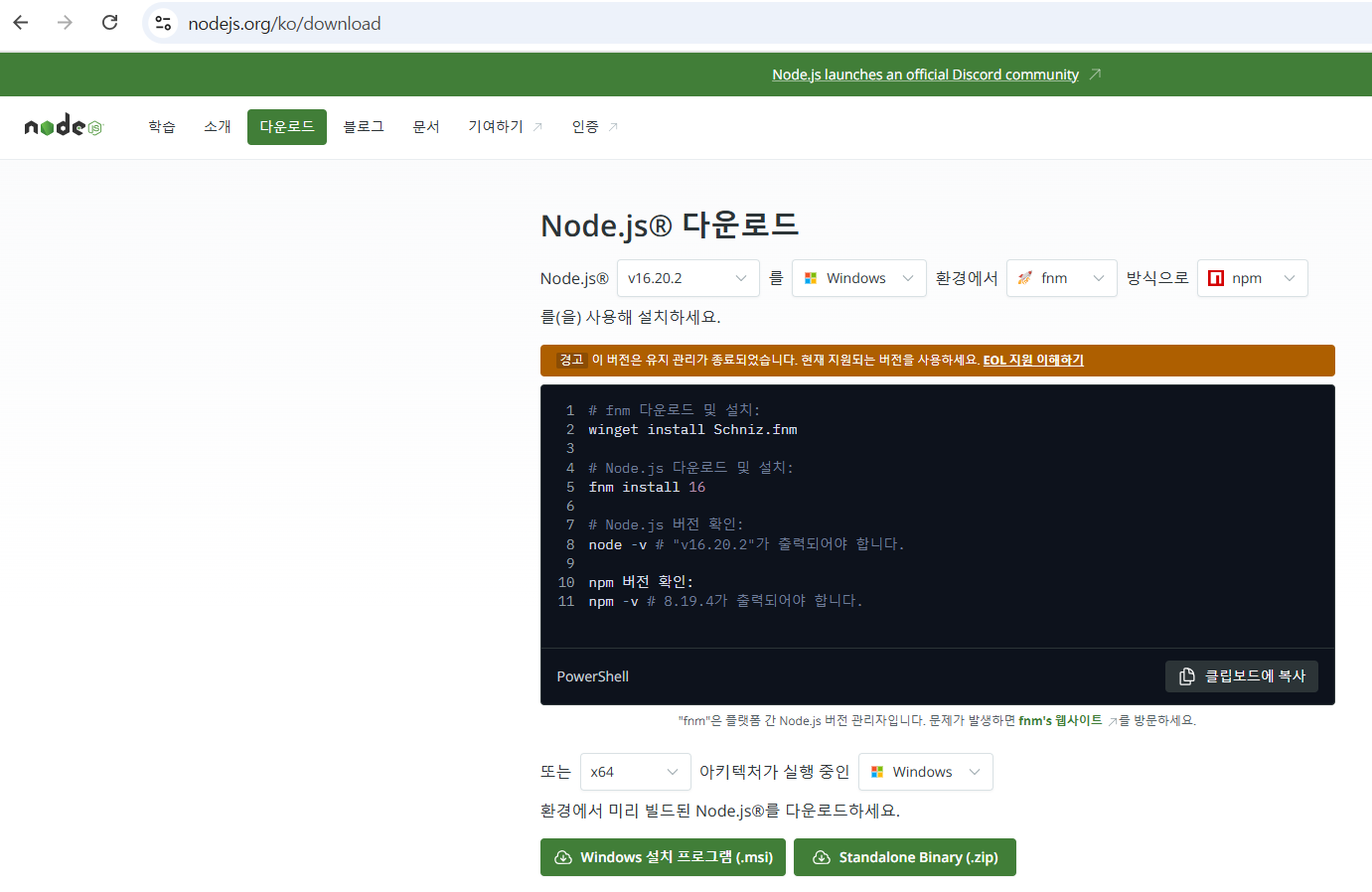The image size is (1372, 892).
Task: Click the Windows logo icon in the upper platform dropdown
Action: click(x=811, y=278)
